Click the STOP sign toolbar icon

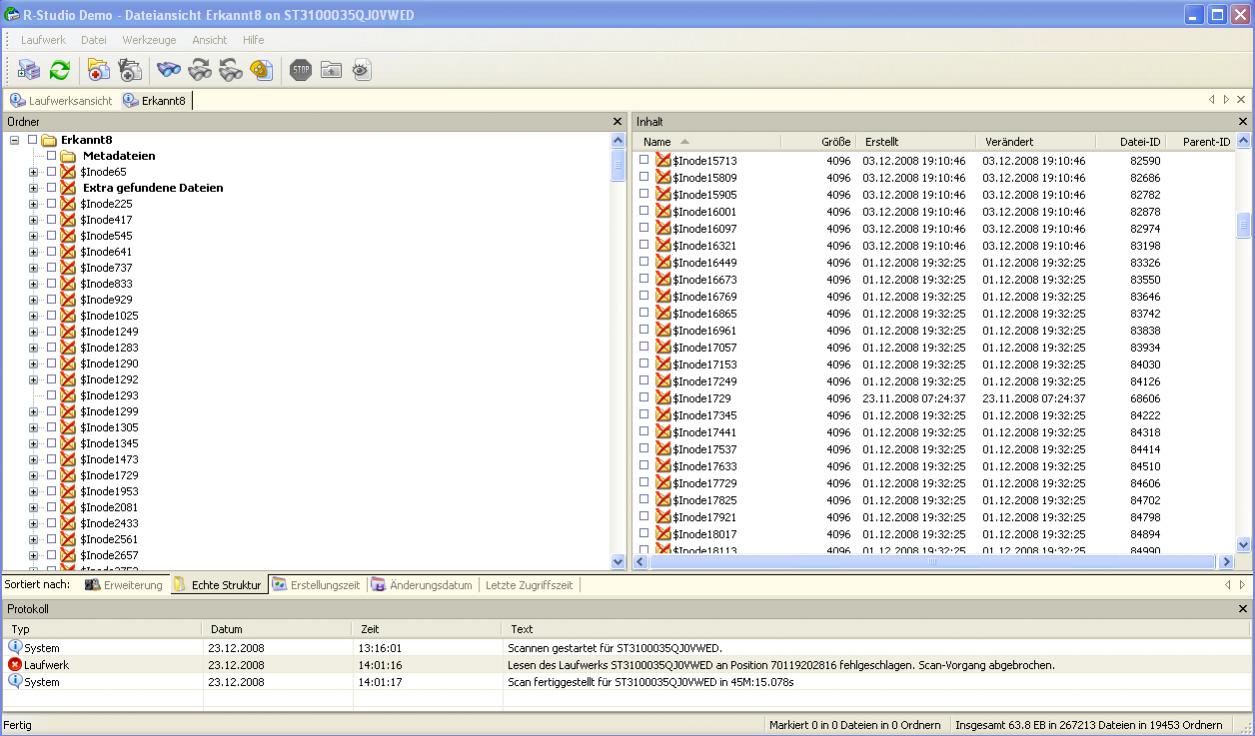[x=300, y=70]
